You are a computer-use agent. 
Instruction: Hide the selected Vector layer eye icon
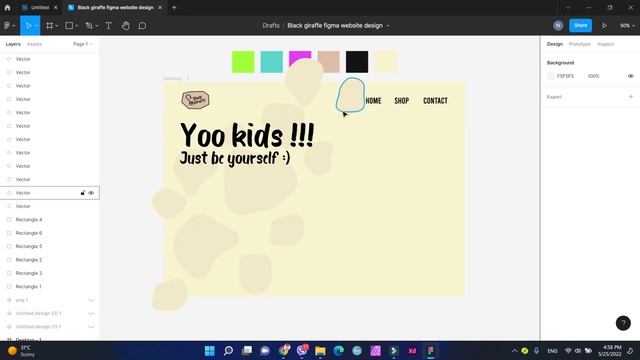click(x=91, y=193)
